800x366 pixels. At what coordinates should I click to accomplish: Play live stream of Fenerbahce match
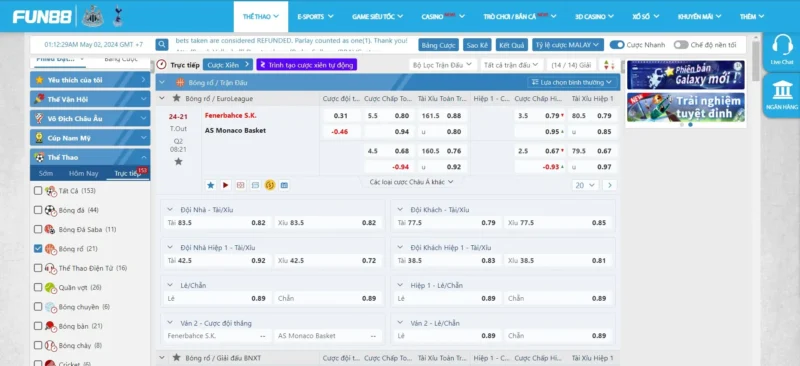[x=226, y=185]
